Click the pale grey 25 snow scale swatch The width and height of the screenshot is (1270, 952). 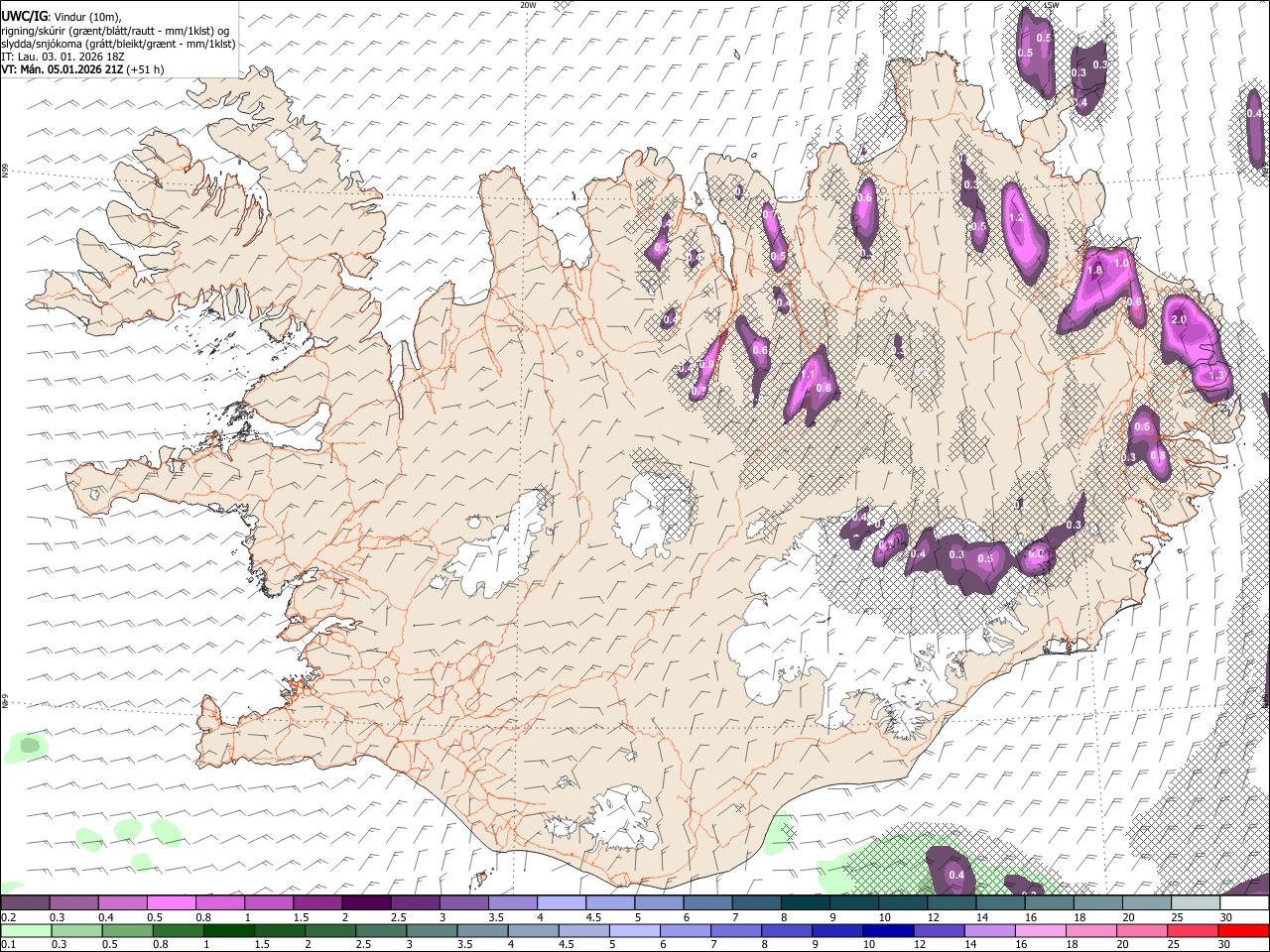click(x=1197, y=903)
